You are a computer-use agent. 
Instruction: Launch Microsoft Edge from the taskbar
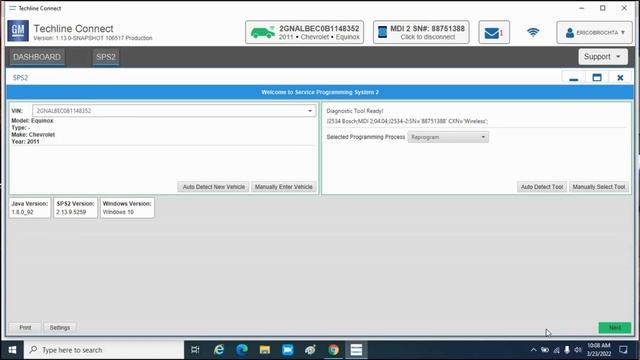242,350
